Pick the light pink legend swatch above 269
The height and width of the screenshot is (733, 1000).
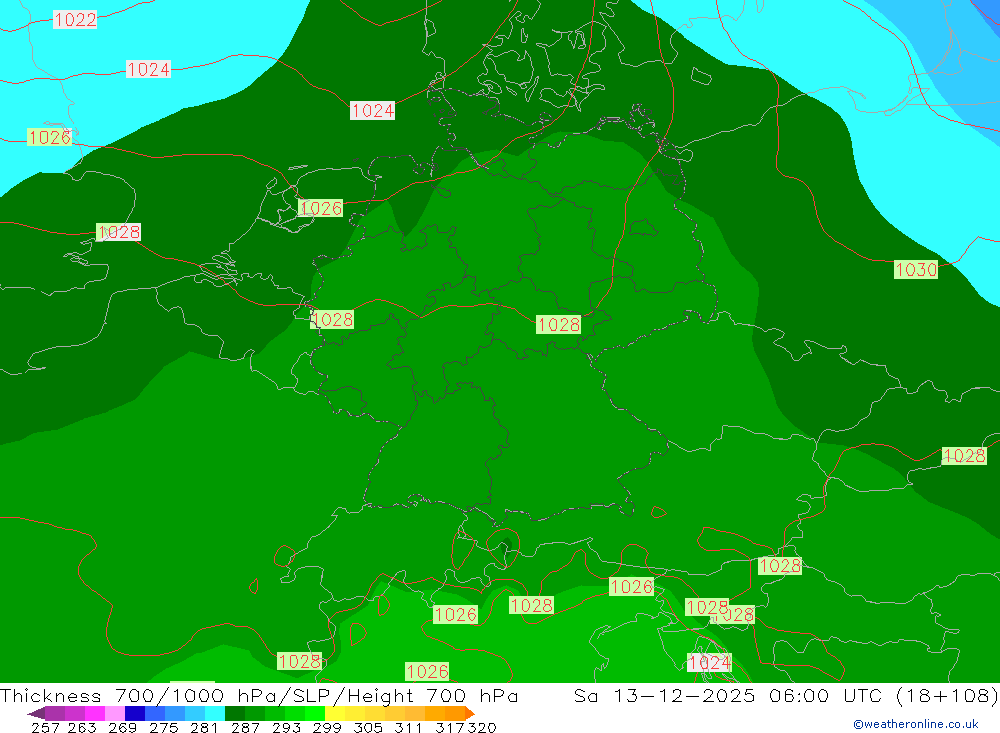pyautogui.click(x=115, y=713)
